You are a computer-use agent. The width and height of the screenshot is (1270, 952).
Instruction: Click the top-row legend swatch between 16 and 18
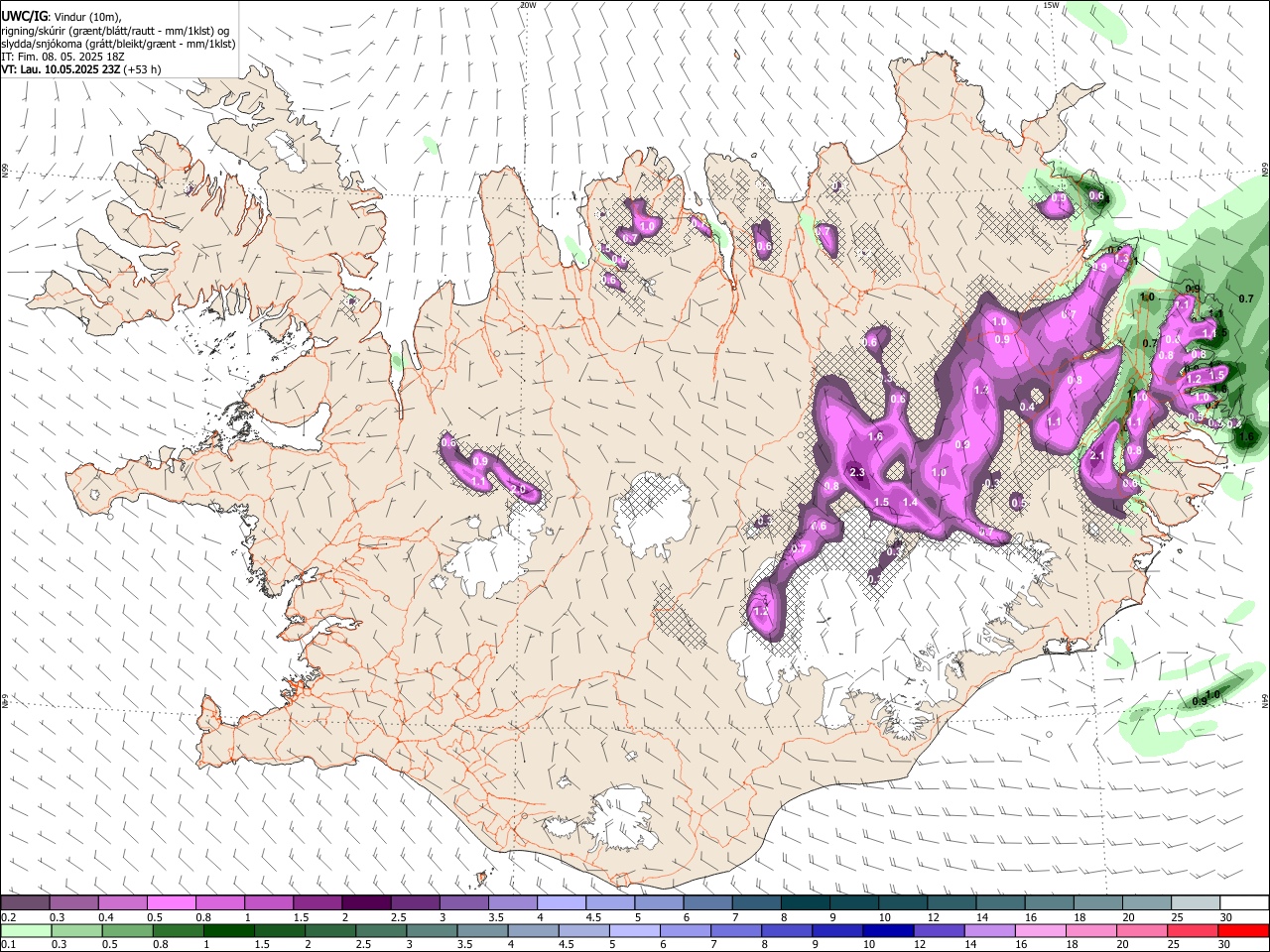pos(1049,903)
